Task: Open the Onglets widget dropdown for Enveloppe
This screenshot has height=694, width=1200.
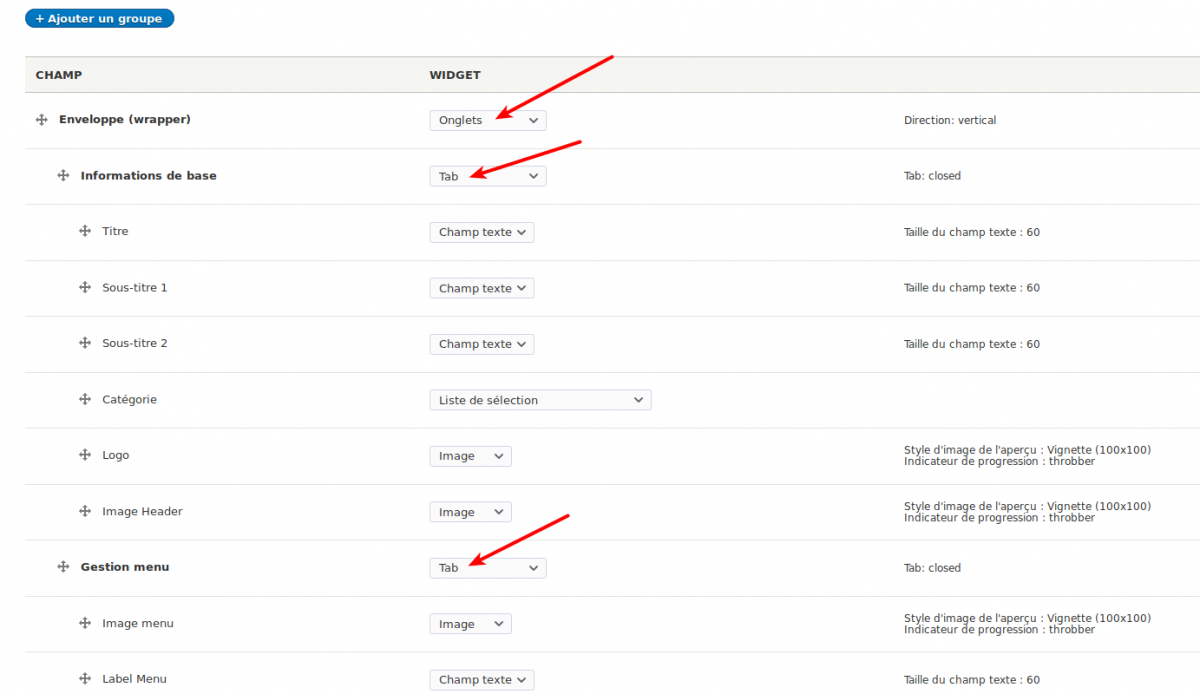Action: [488, 121]
